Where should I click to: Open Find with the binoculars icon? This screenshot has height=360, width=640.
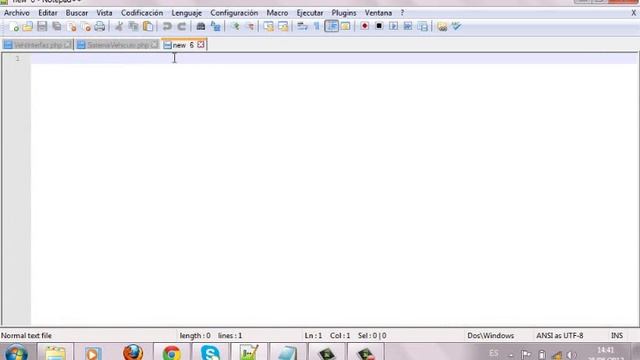pyautogui.click(x=200, y=27)
